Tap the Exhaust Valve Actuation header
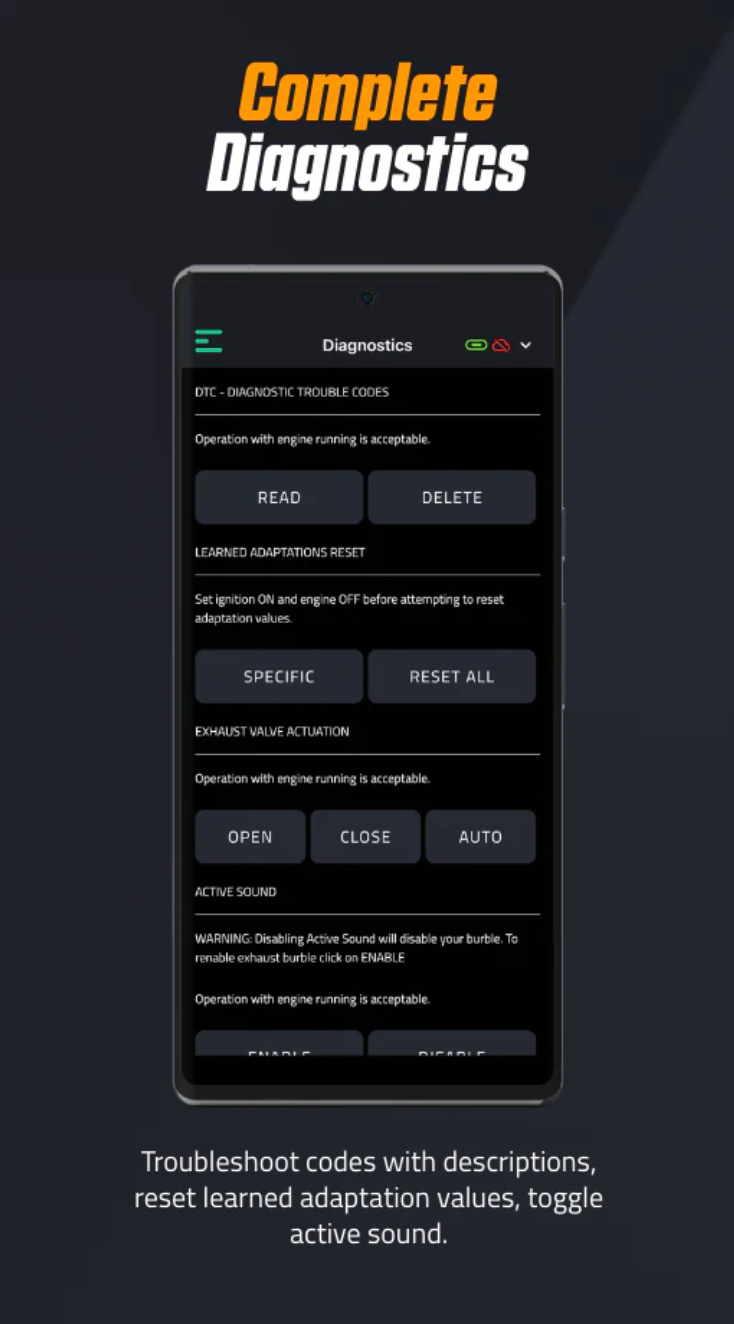 (272, 732)
